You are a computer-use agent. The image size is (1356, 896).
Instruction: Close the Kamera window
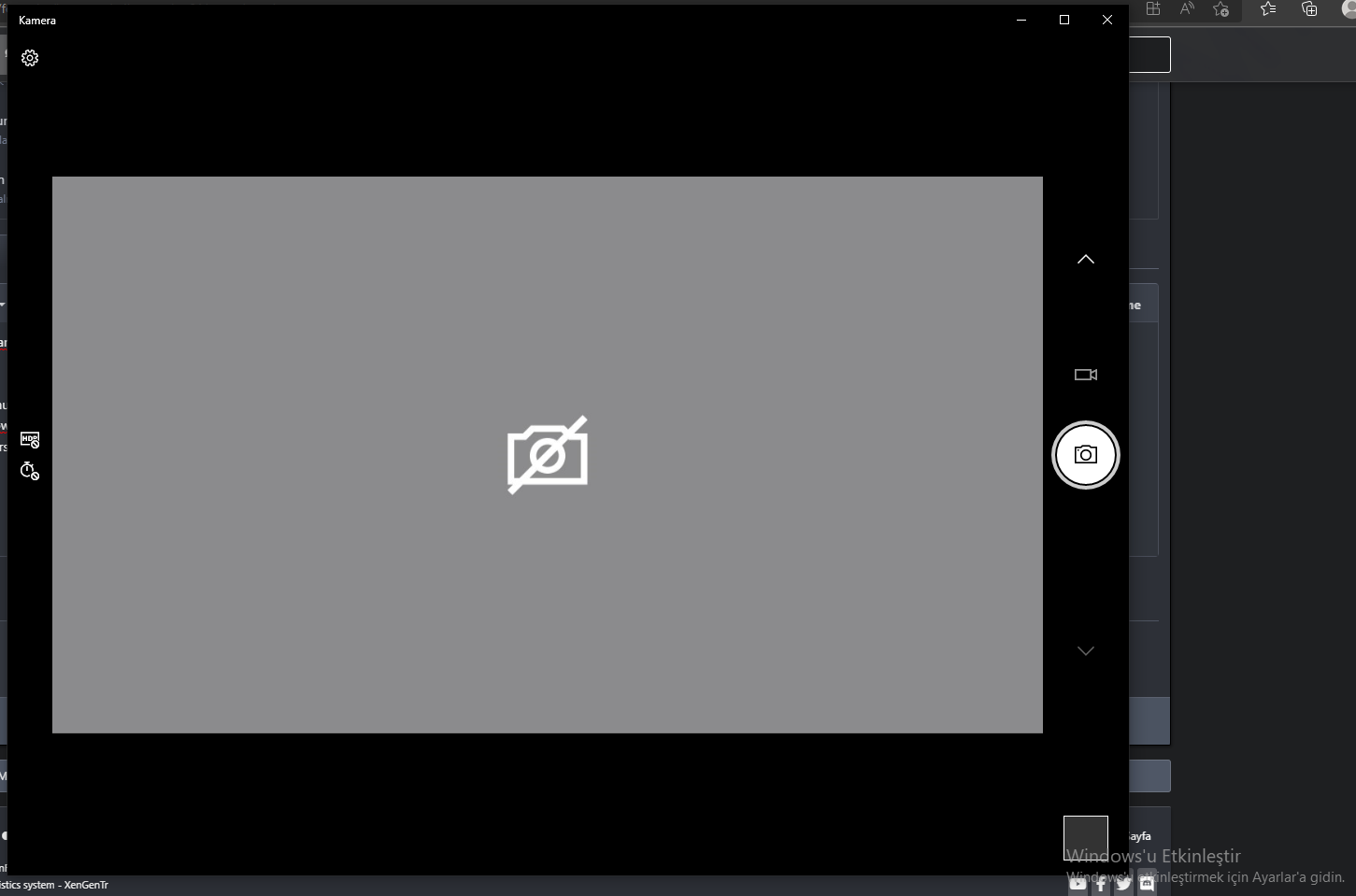click(x=1107, y=20)
